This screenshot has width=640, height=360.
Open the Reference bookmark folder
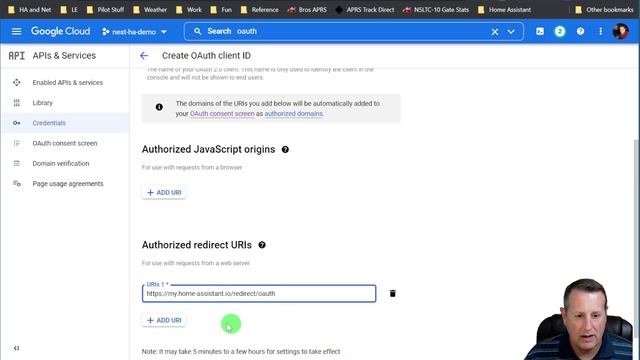click(260, 9)
